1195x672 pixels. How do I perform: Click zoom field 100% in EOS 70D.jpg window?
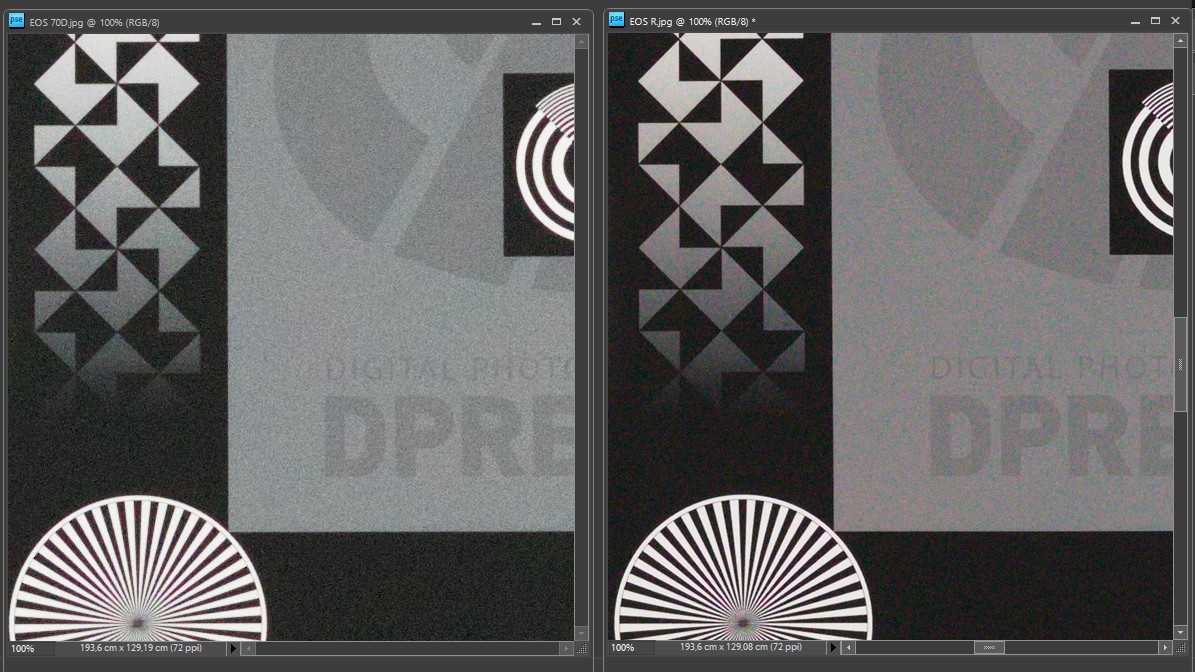coord(30,648)
